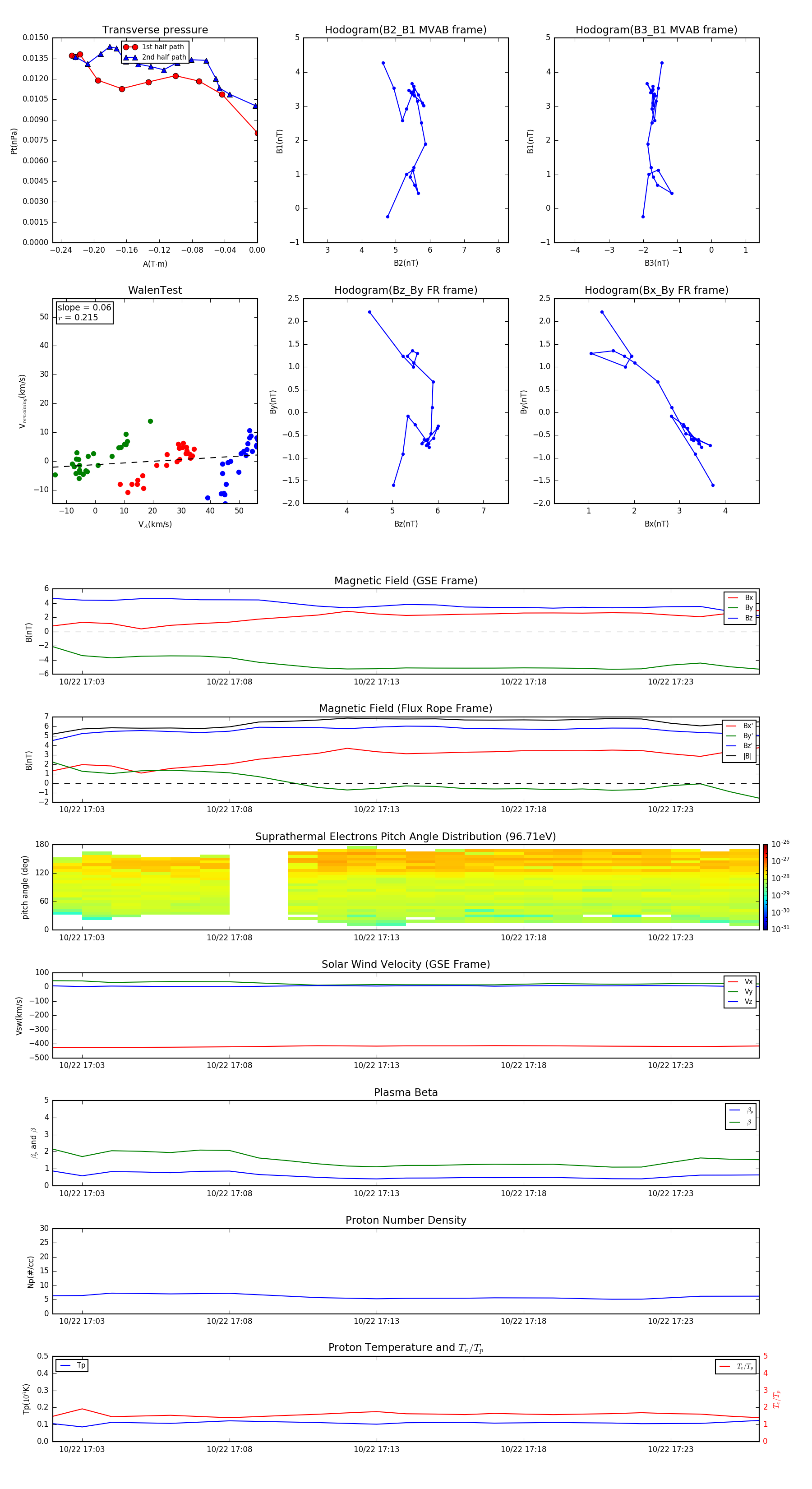Select the 'Tp' legend entry
The image size is (812, 1489).
pos(72,1365)
